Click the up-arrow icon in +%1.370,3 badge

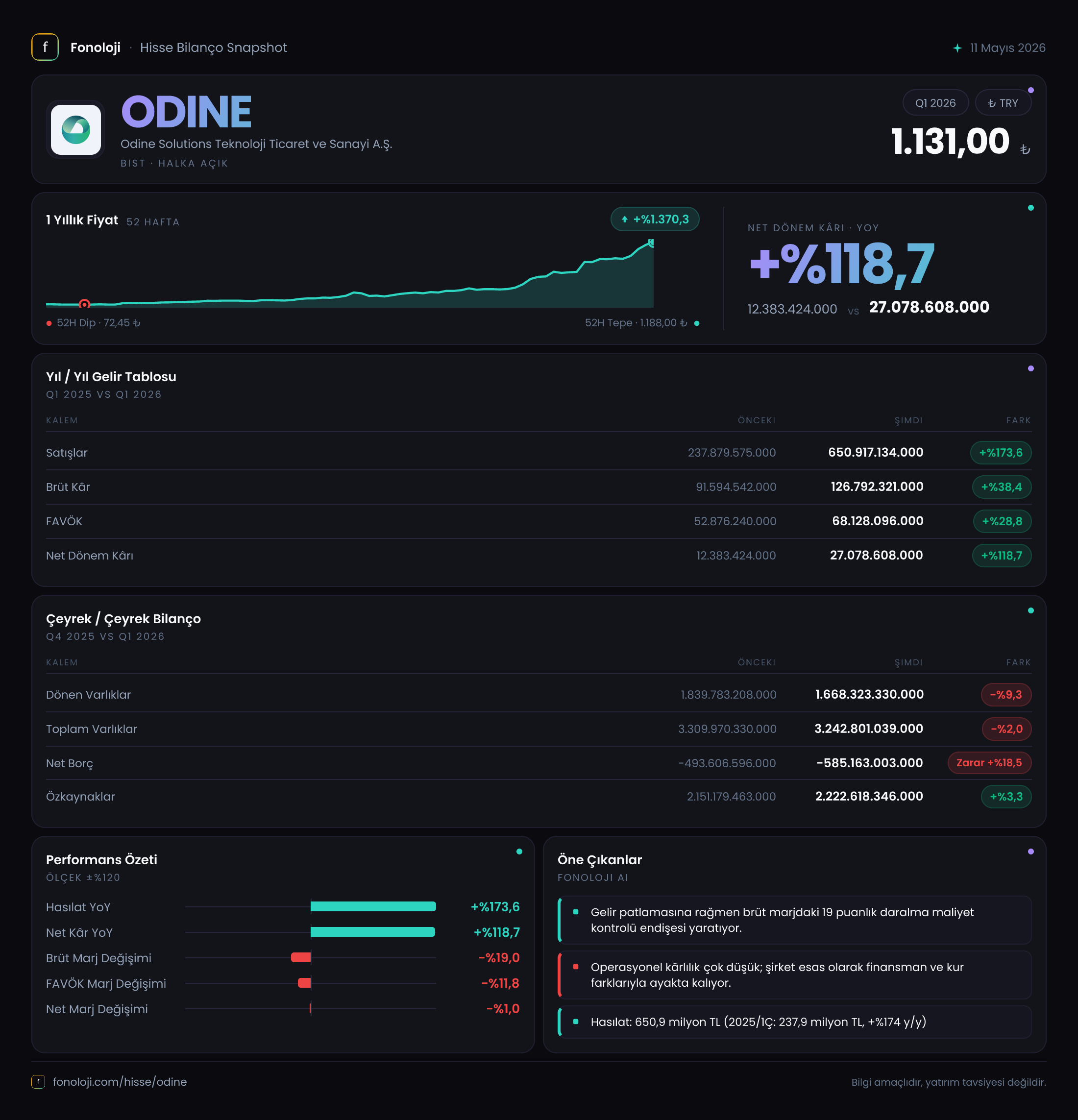tap(624, 219)
